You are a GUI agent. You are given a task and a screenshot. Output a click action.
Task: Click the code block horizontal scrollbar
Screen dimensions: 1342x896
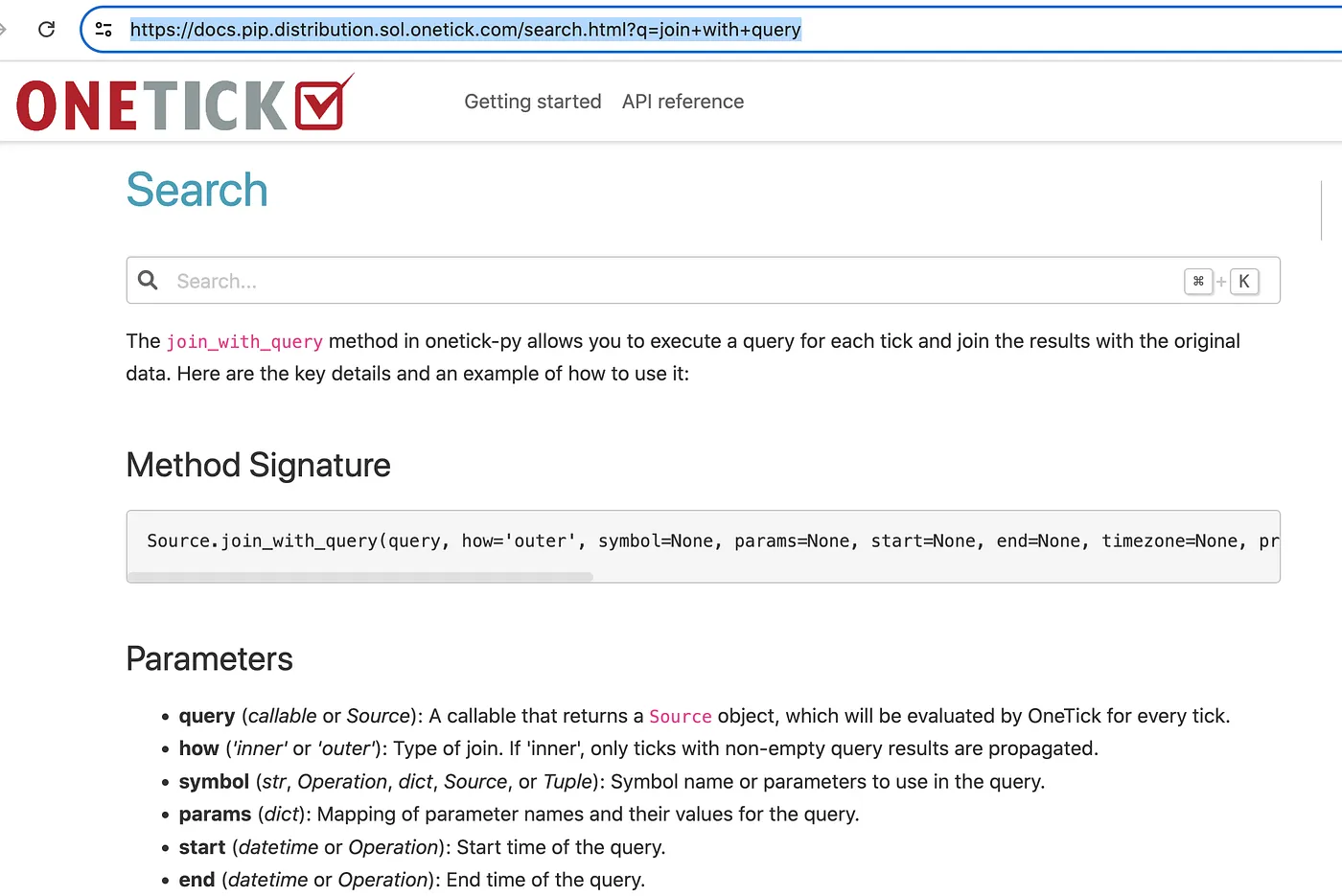[x=360, y=577]
